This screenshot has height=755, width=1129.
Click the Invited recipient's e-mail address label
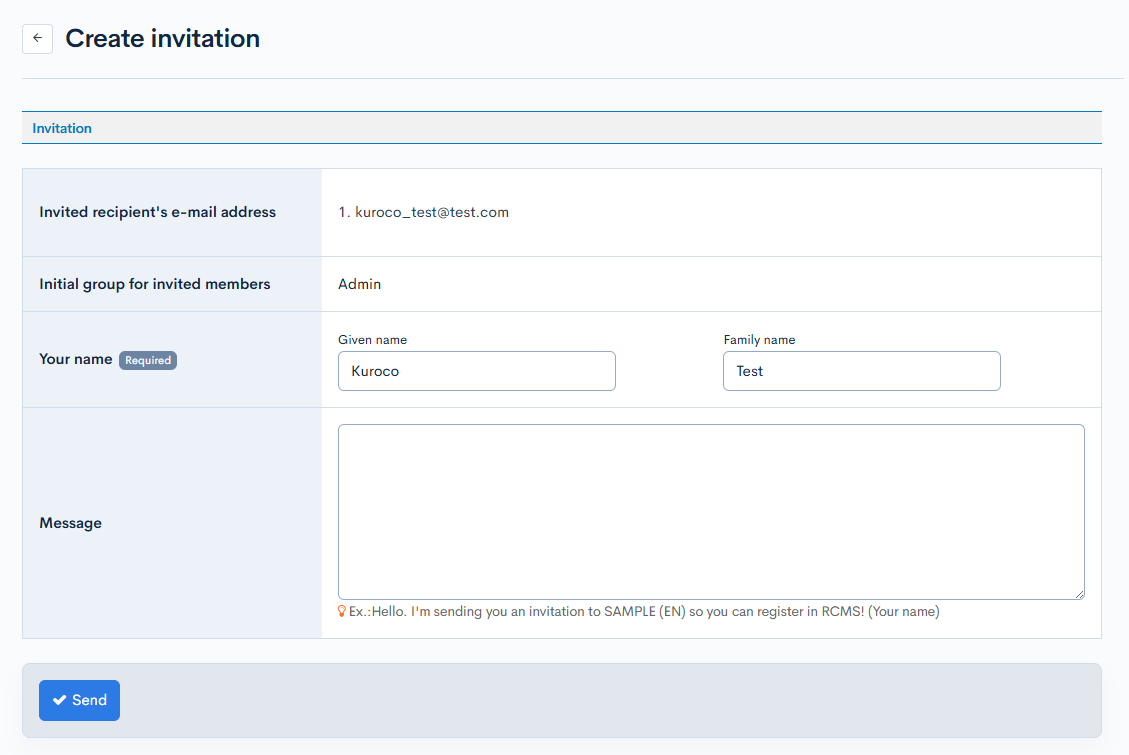(x=157, y=212)
